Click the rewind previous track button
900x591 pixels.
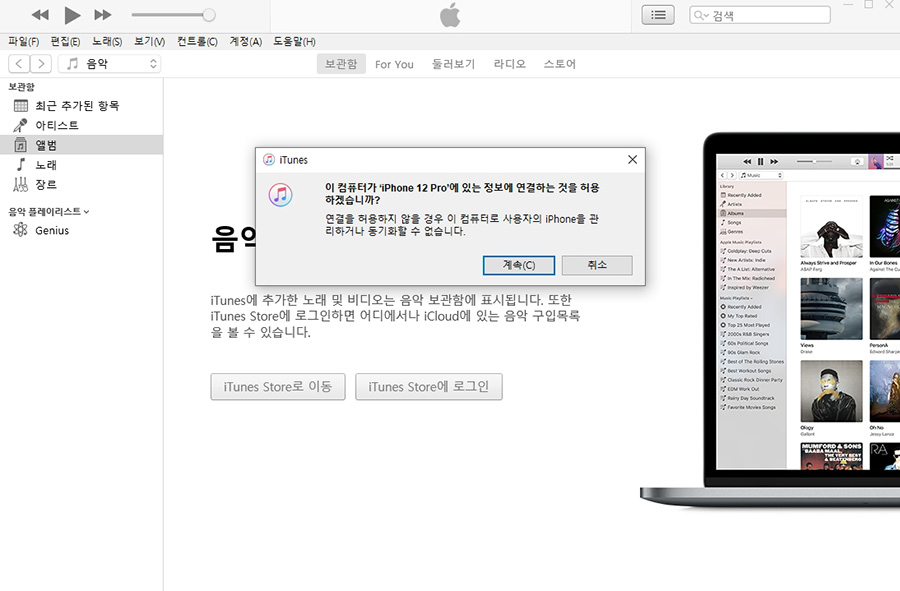pyautogui.click(x=40, y=15)
